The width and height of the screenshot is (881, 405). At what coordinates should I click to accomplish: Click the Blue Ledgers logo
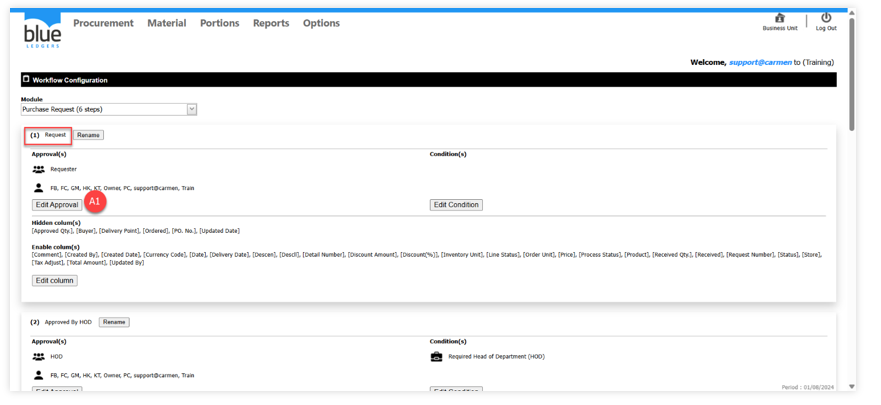(x=42, y=30)
